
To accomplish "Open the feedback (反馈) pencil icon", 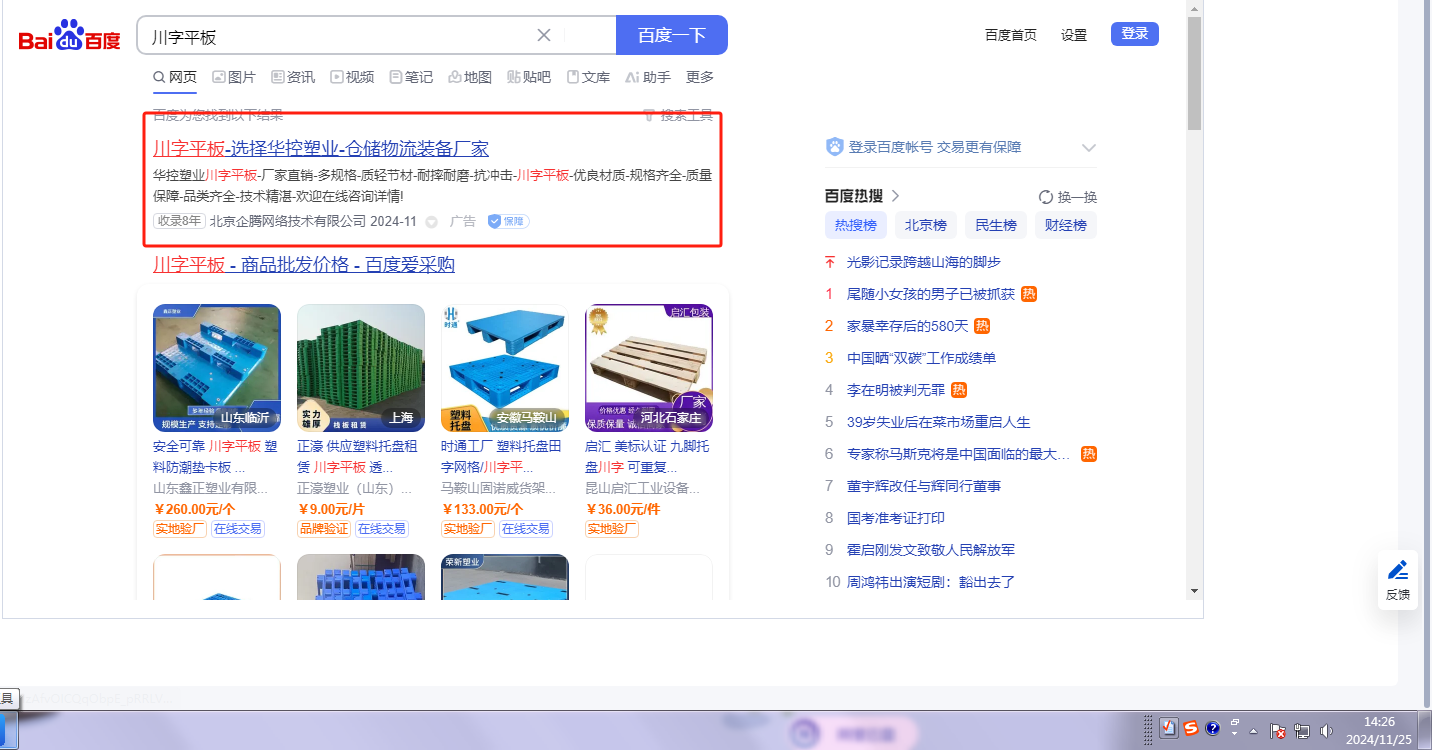I will 1398,570.
